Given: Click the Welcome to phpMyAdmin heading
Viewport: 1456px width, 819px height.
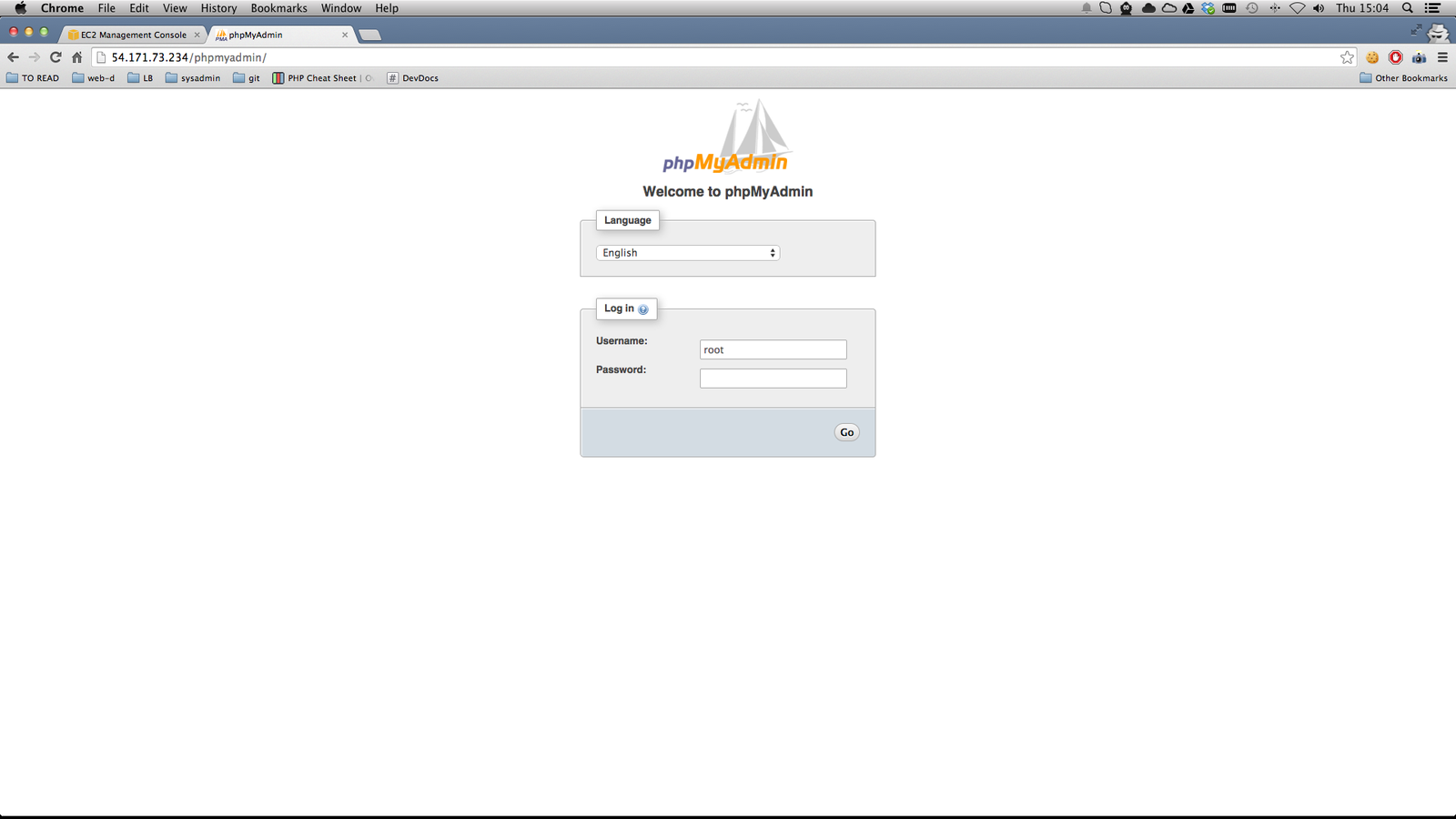Looking at the screenshot, I should tap(728, 191).
